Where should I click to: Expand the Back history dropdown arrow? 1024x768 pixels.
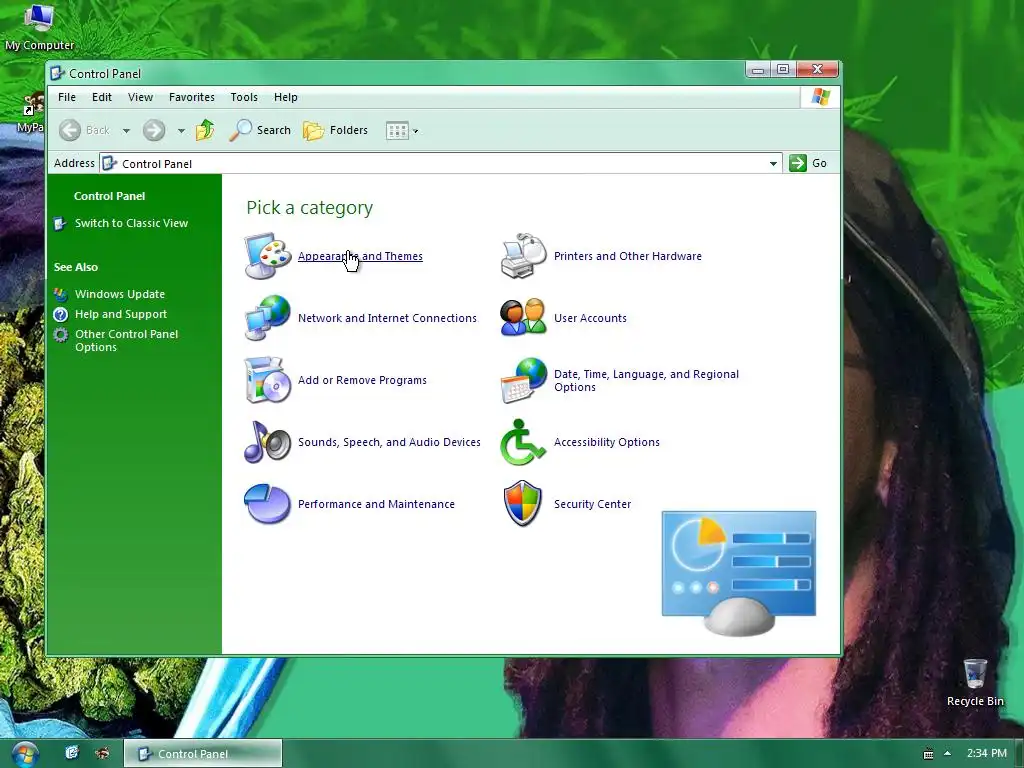126,131
